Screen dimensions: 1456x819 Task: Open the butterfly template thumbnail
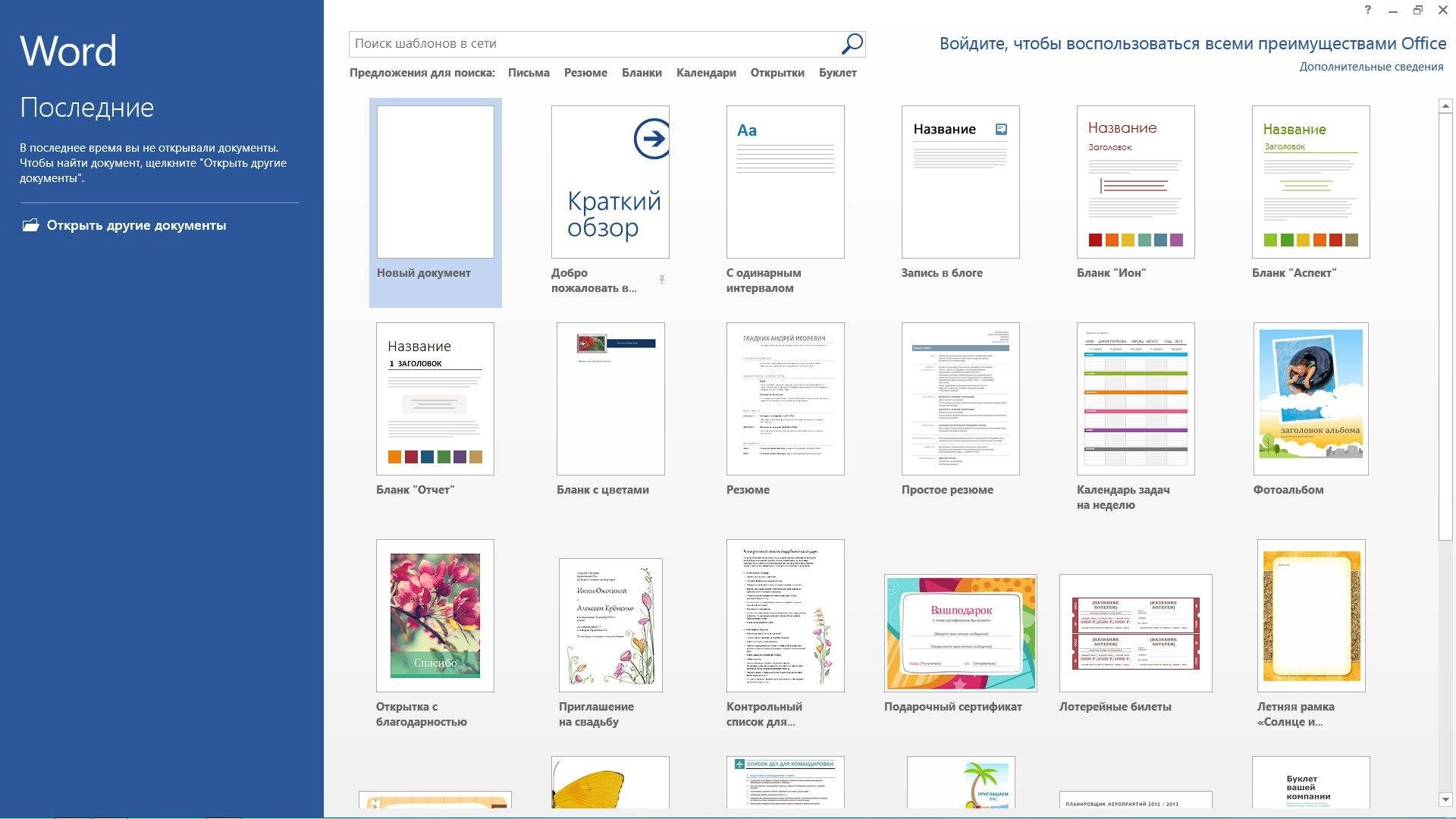click(610, 782)
